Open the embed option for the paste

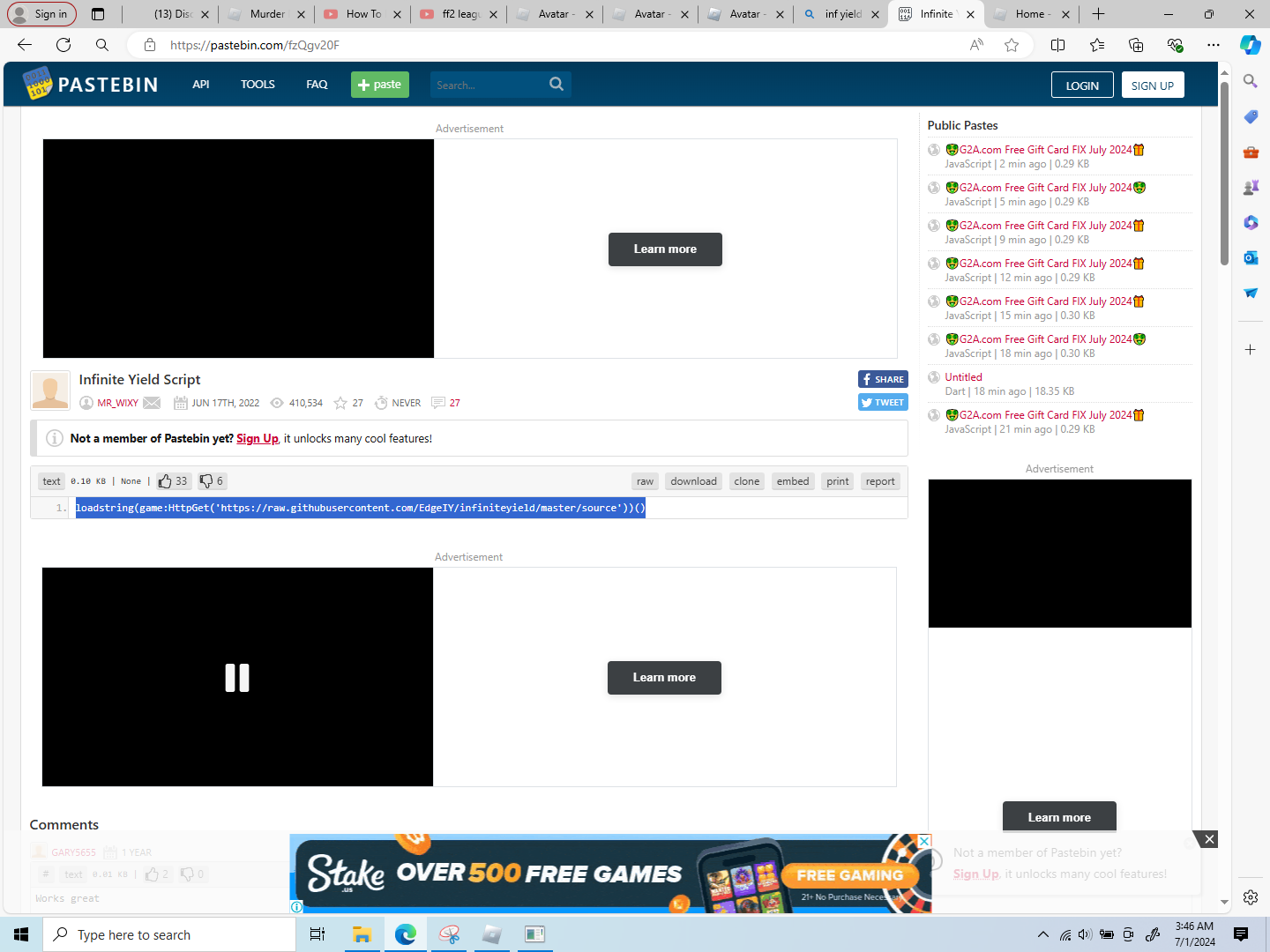pyautogui.click(x=793, y=481)
